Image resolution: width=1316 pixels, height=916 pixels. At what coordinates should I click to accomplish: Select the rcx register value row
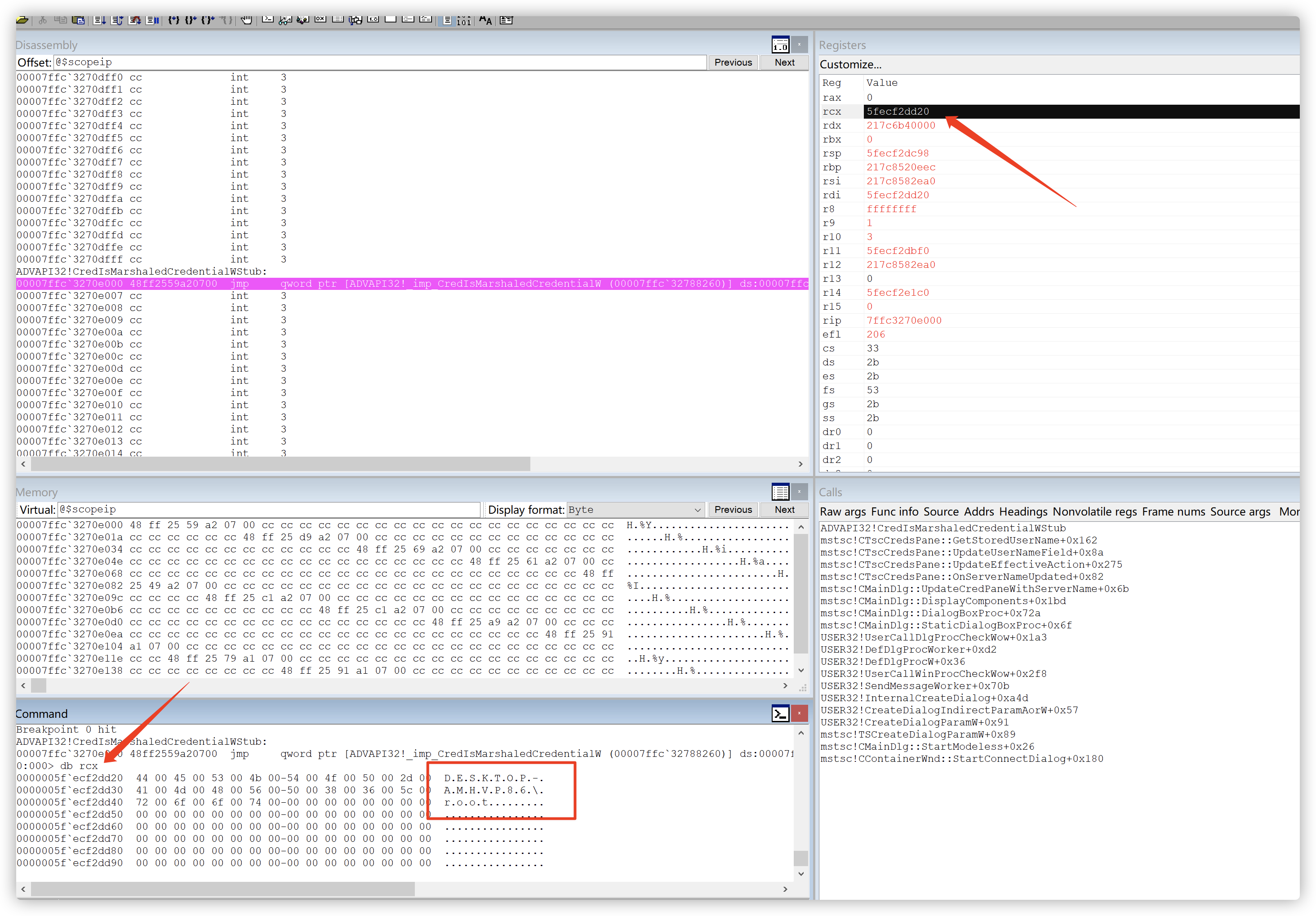click(898, 111)
